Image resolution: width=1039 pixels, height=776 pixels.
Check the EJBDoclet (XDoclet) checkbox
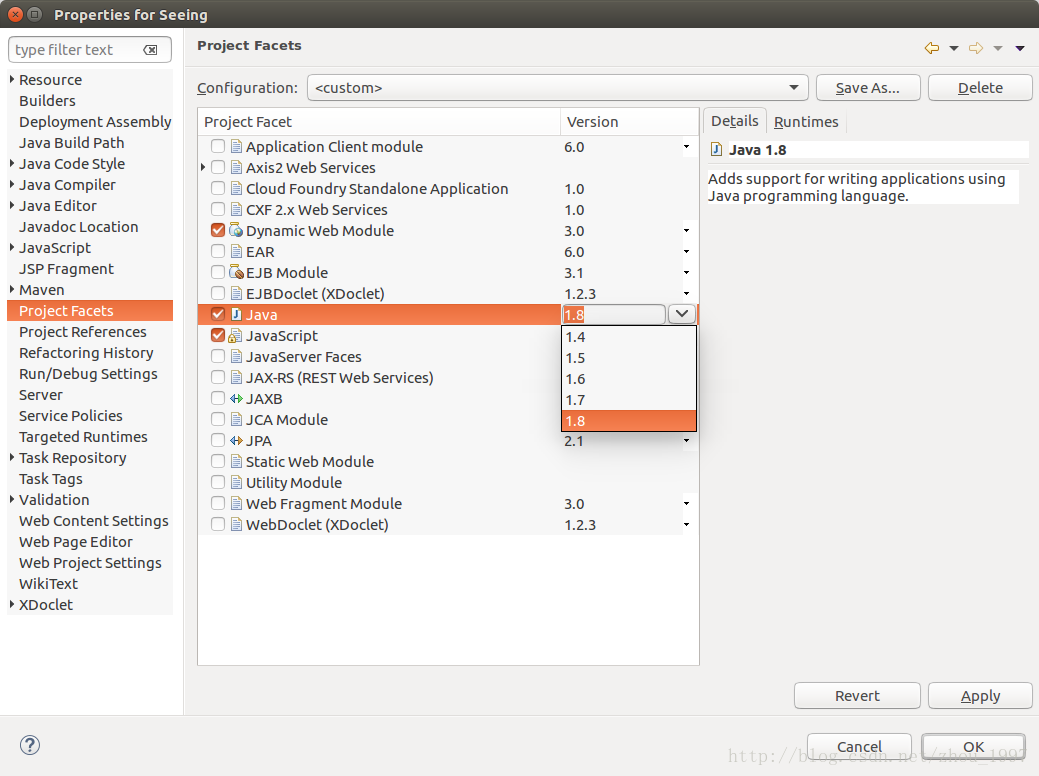tap(218, 294)
